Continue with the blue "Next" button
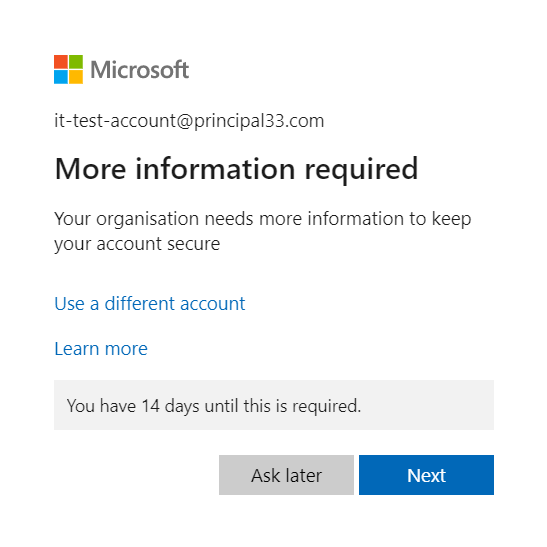Image resolution: width=547 pixels, height=547 pixels. 426,475
